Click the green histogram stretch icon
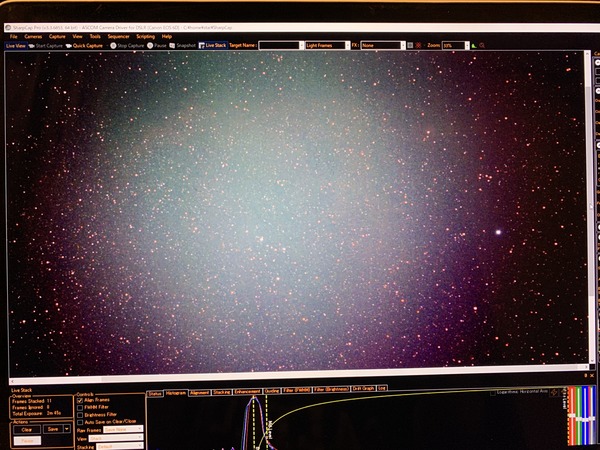The image size is (600, 450). pos(474,46)
